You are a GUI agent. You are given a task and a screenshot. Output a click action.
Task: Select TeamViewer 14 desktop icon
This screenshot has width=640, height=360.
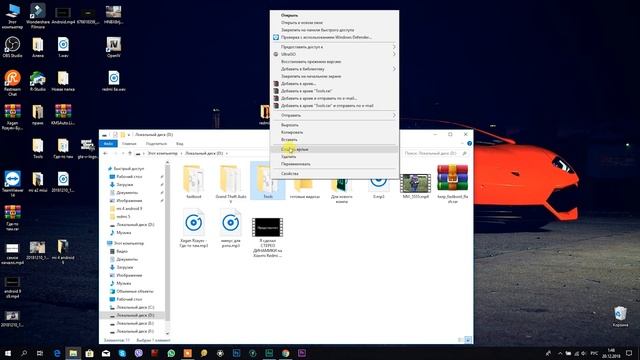pos(12,184)
